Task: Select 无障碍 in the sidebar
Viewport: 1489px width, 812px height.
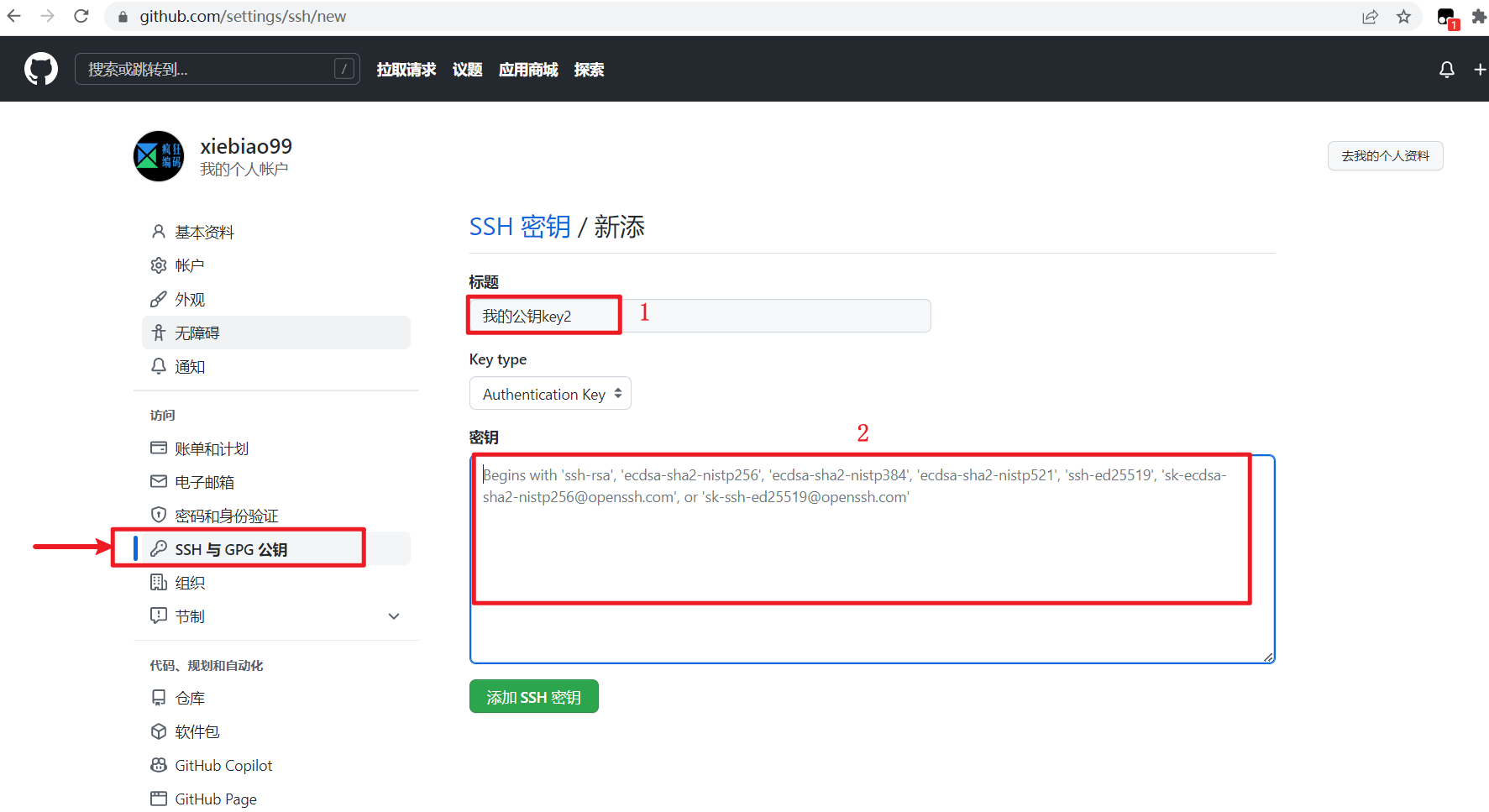Action: (197, 332)
